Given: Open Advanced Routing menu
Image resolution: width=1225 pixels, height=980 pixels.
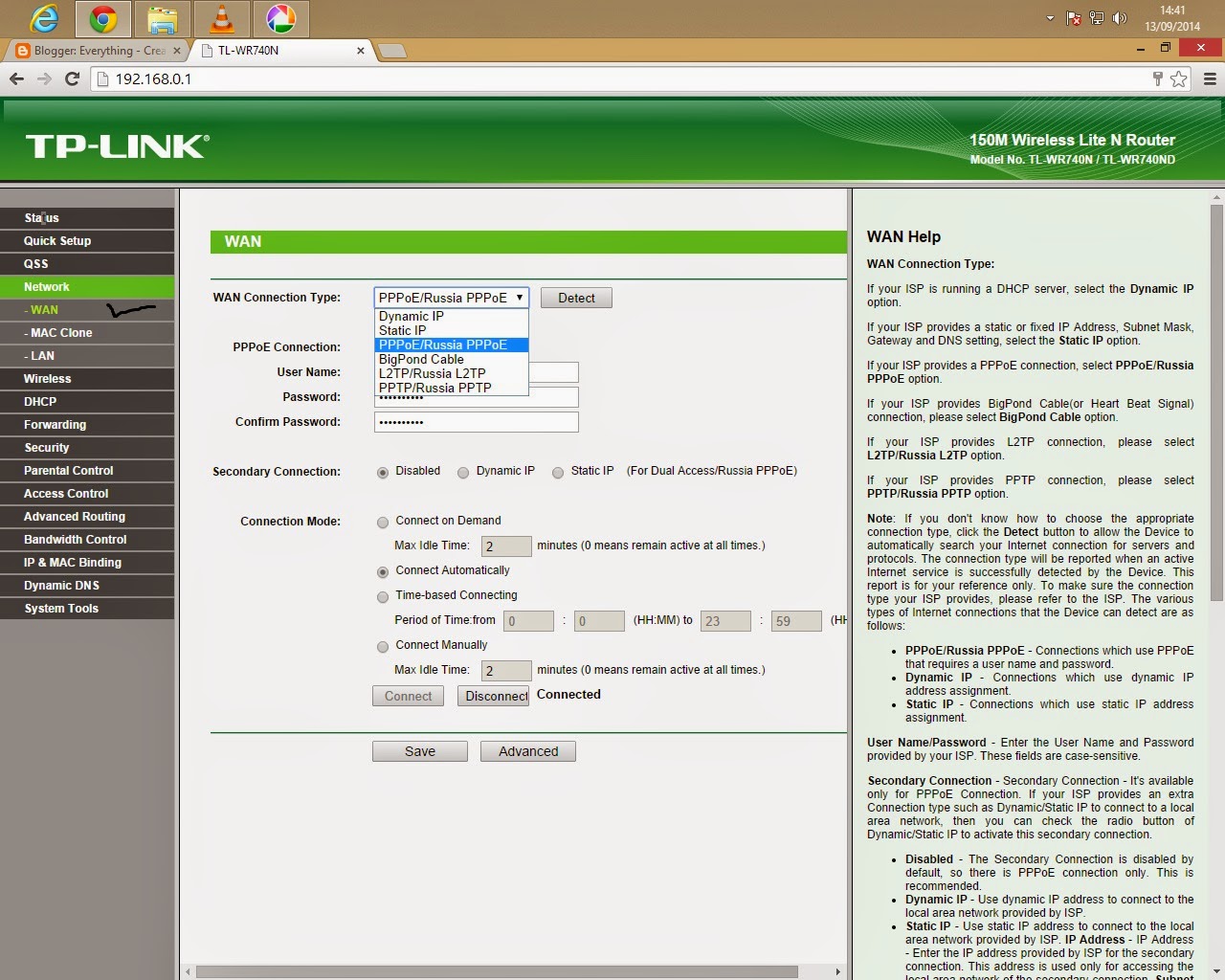Looking at the screenshot, I should tap(87, 517).
